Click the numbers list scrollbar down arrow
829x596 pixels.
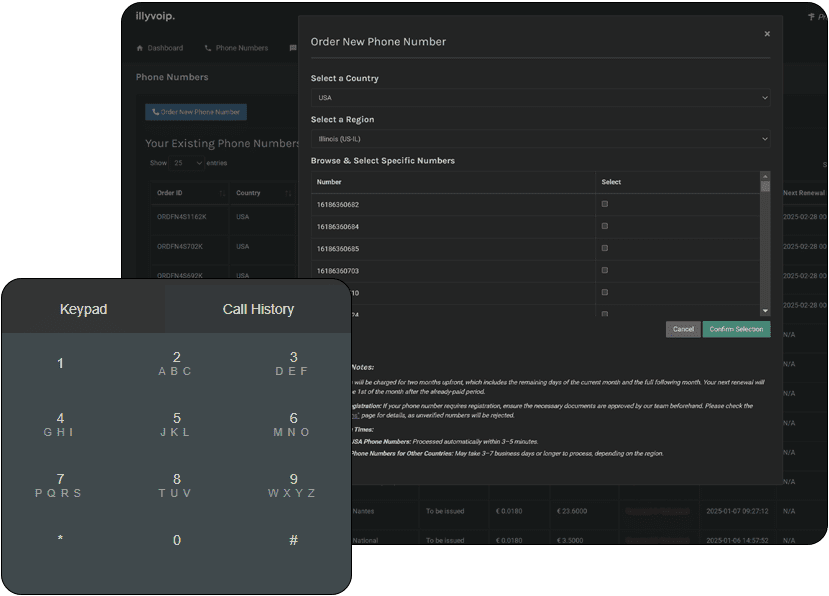pyautogui.click(x=765, y=311)
